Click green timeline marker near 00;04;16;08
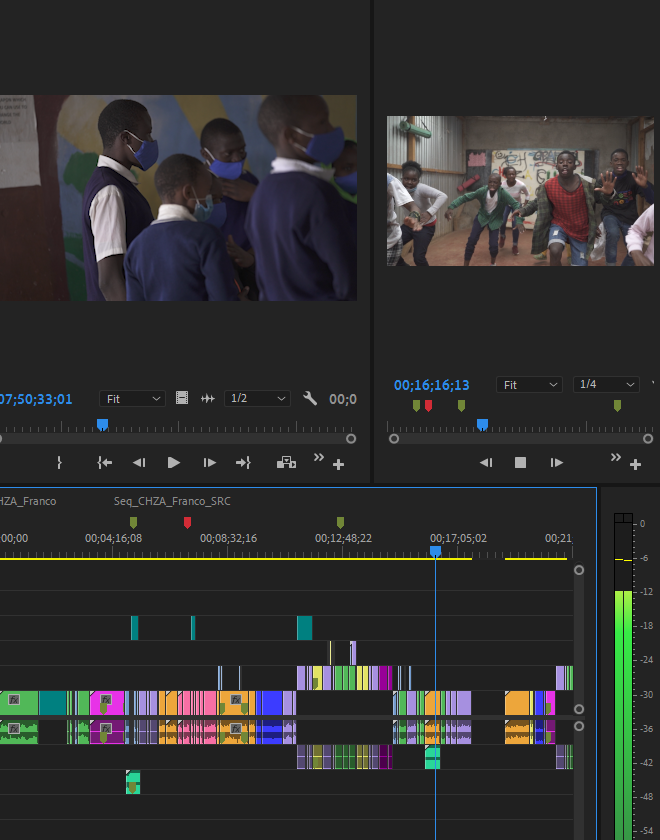 pos(133,523)
